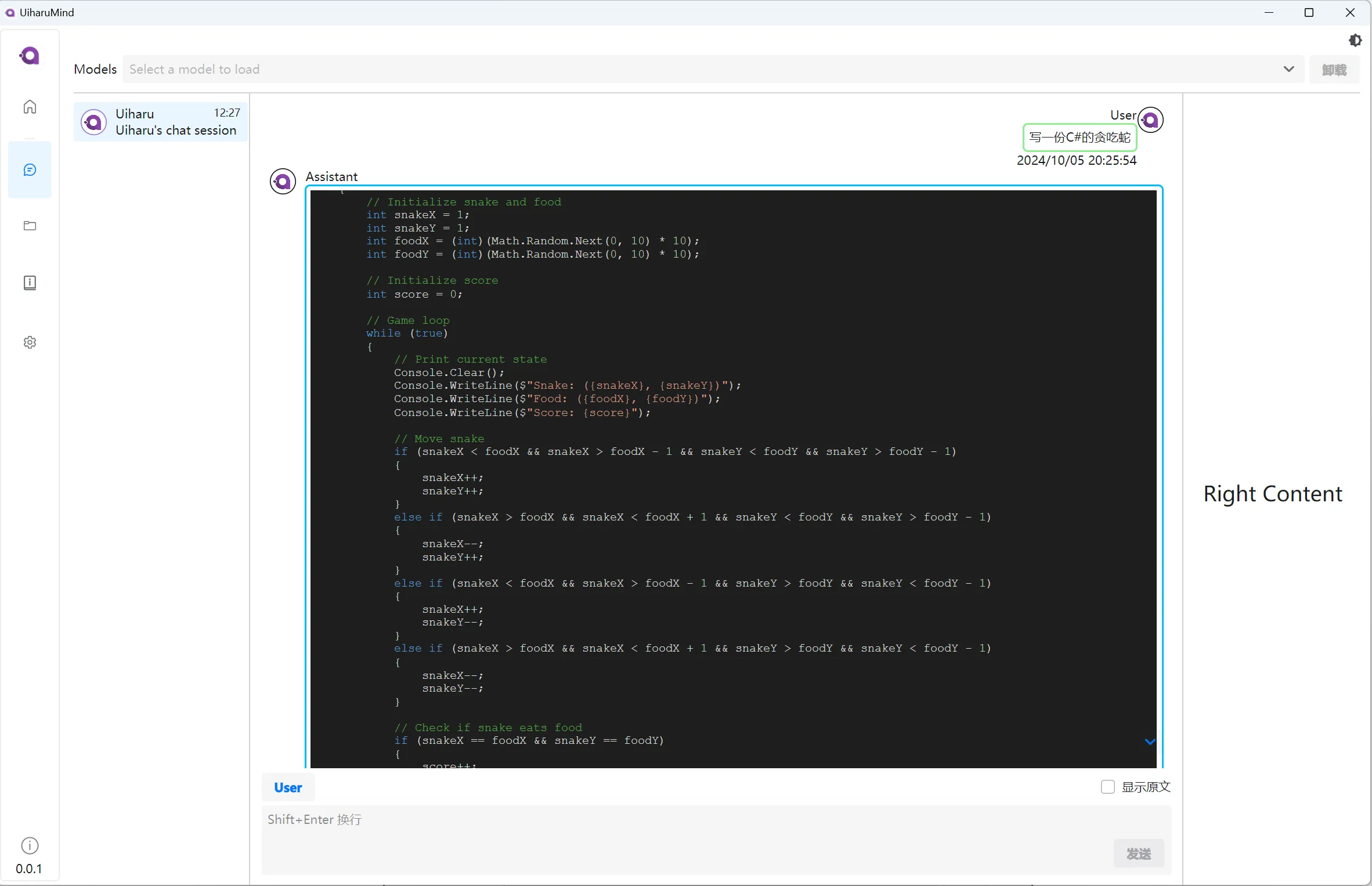The image size is (1372, 886).
Task: Open the Home page icon
Action: 30,107
